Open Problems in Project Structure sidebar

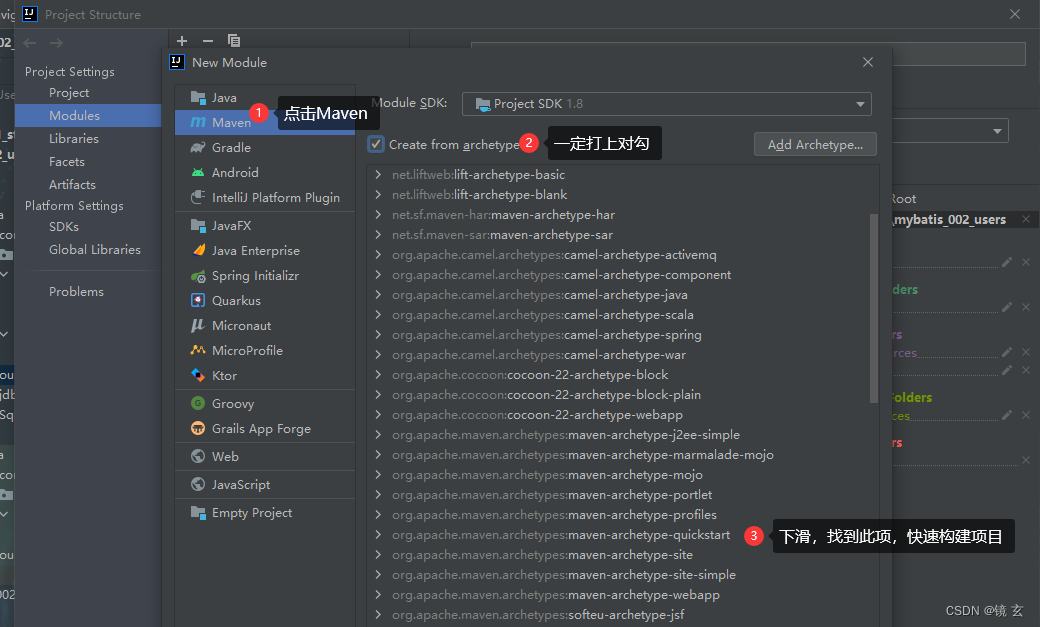click(76, 291)
